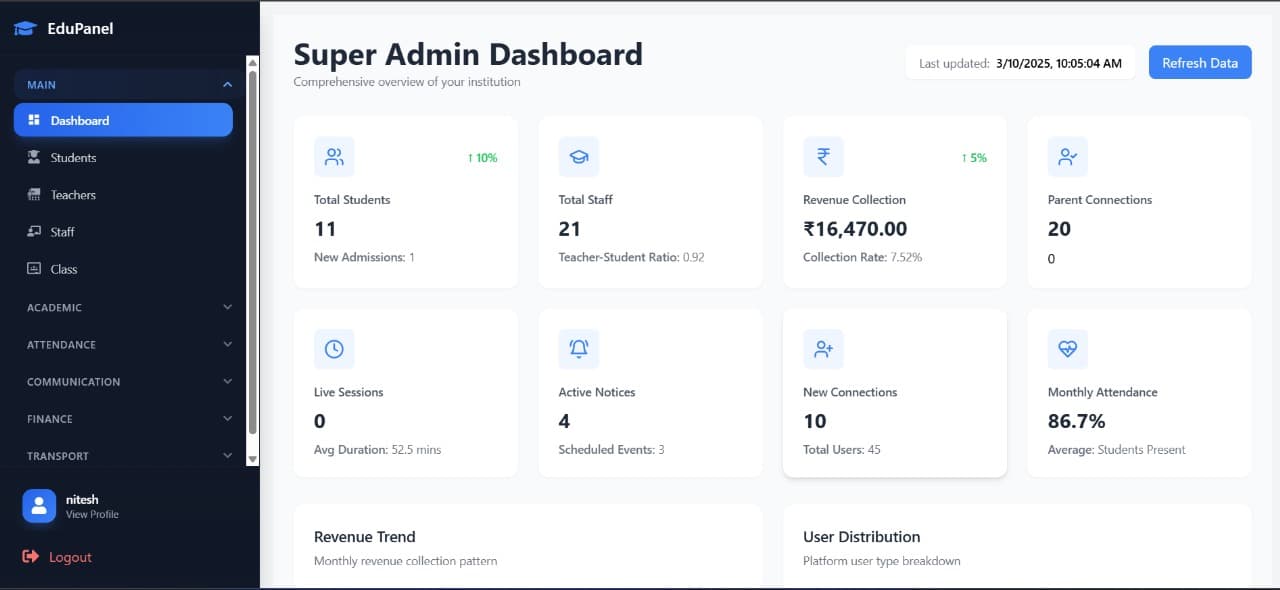The width and height of the screenshot is (1280, 590).
Task: Expand the COMMUNICATION section
Action: point(129,381)
